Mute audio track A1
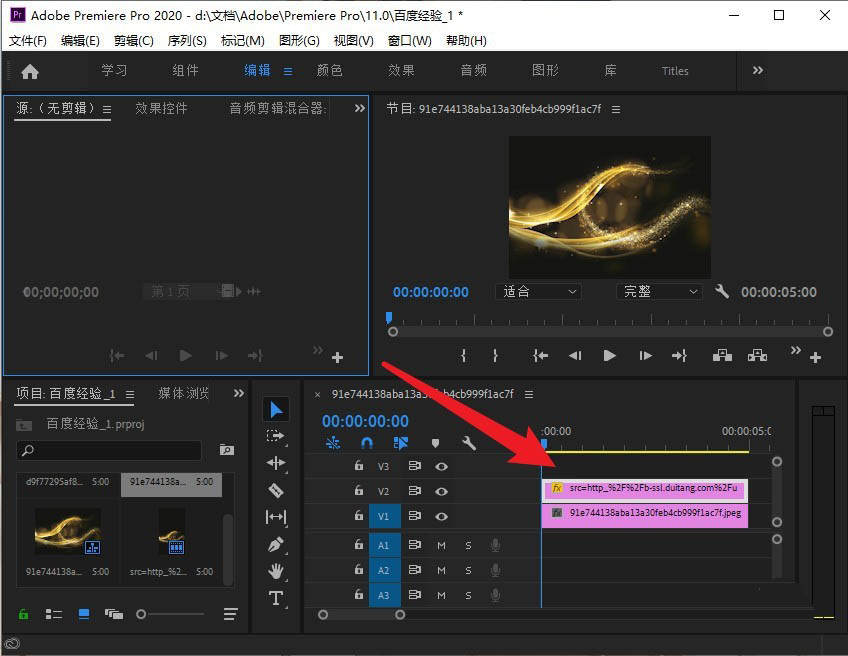This screenshot has width=848, height=656. coord(441,545)
